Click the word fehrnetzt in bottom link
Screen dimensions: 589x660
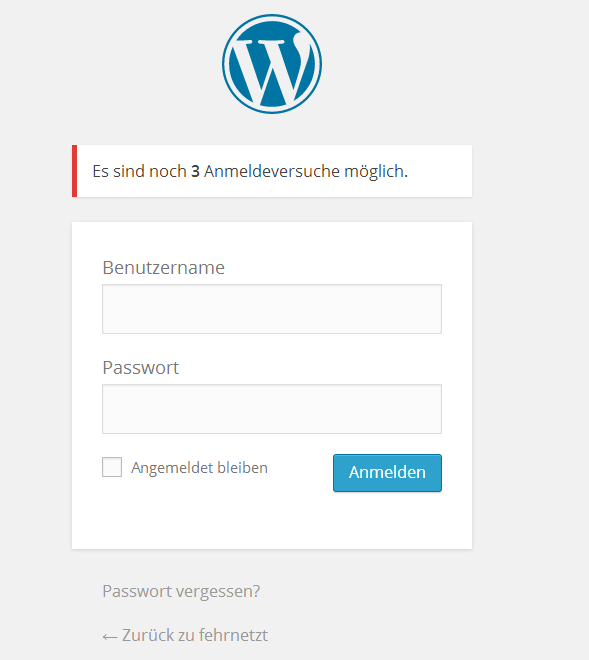[233, 635]
